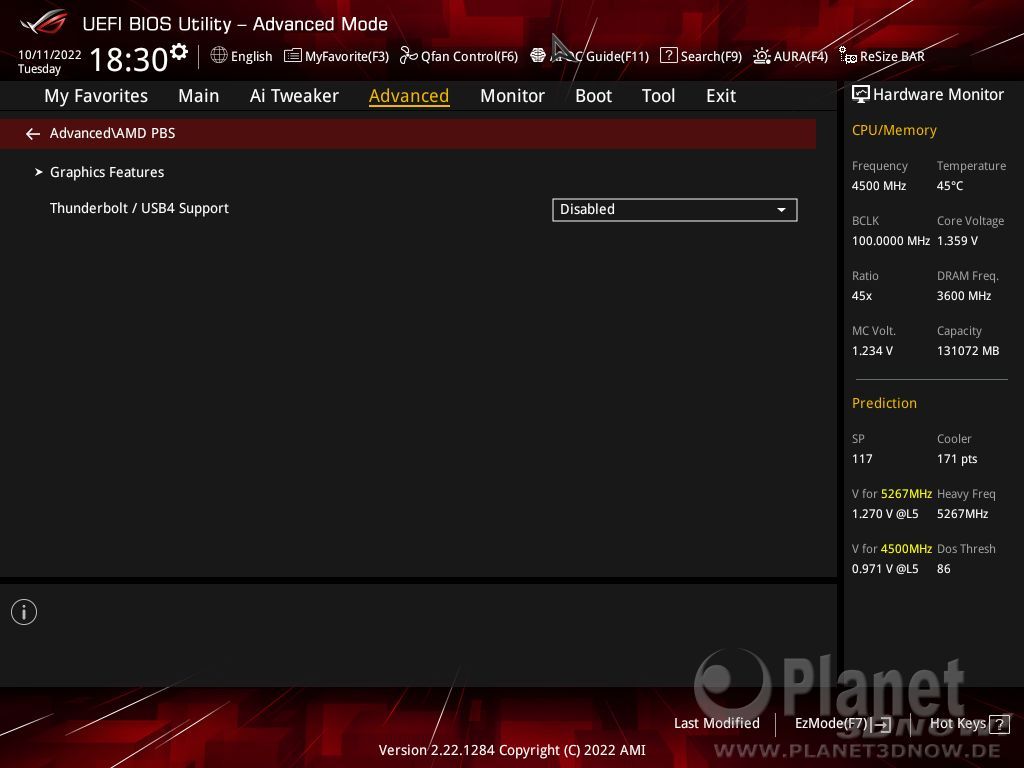The height and width of the screenshot is (768, 1024).
Task: Click CPU frequency value 4500 MHz
Action: [x=878, y=186]
